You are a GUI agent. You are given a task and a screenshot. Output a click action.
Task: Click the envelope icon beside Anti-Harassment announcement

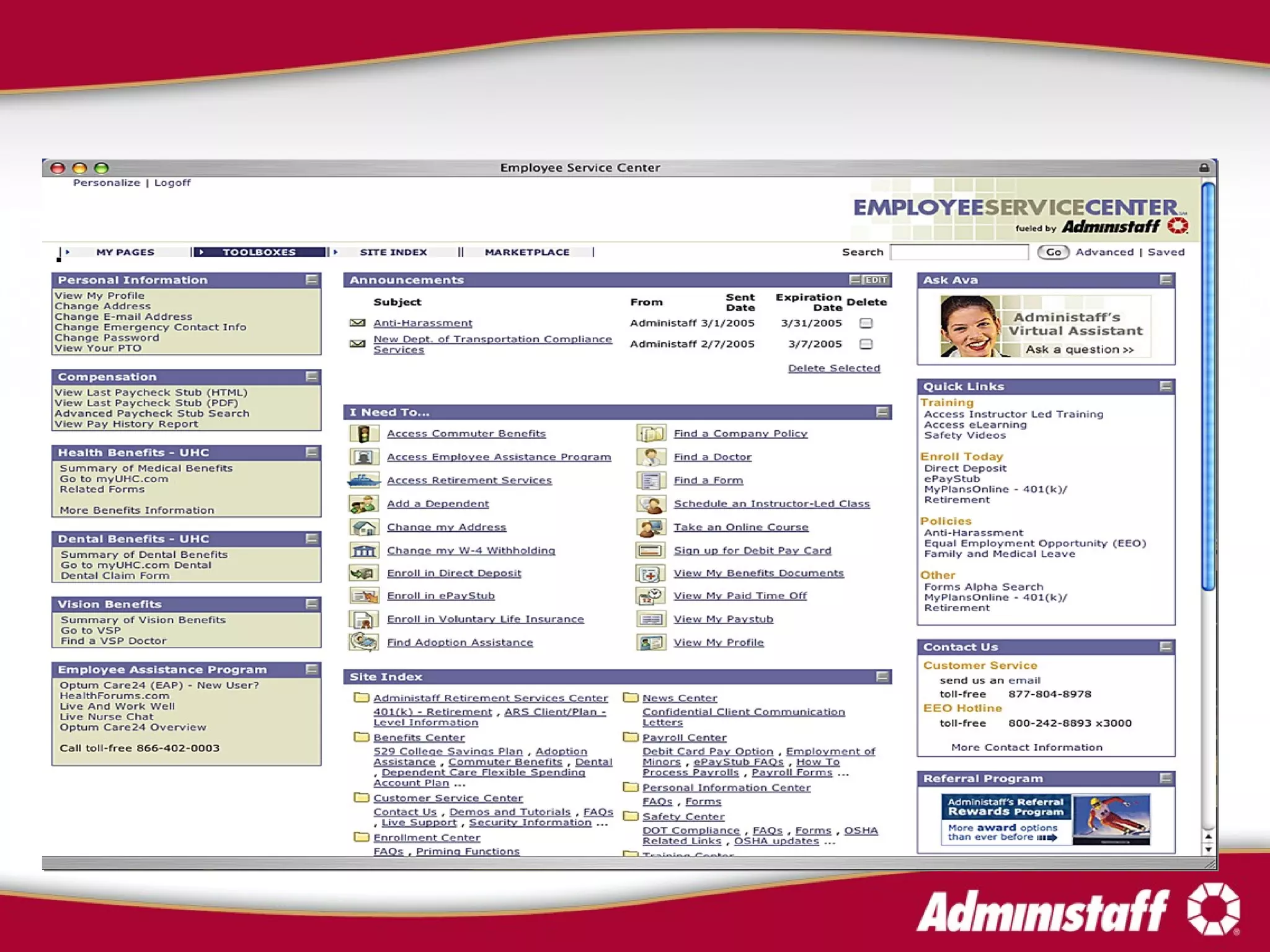(x=357, y=323)
